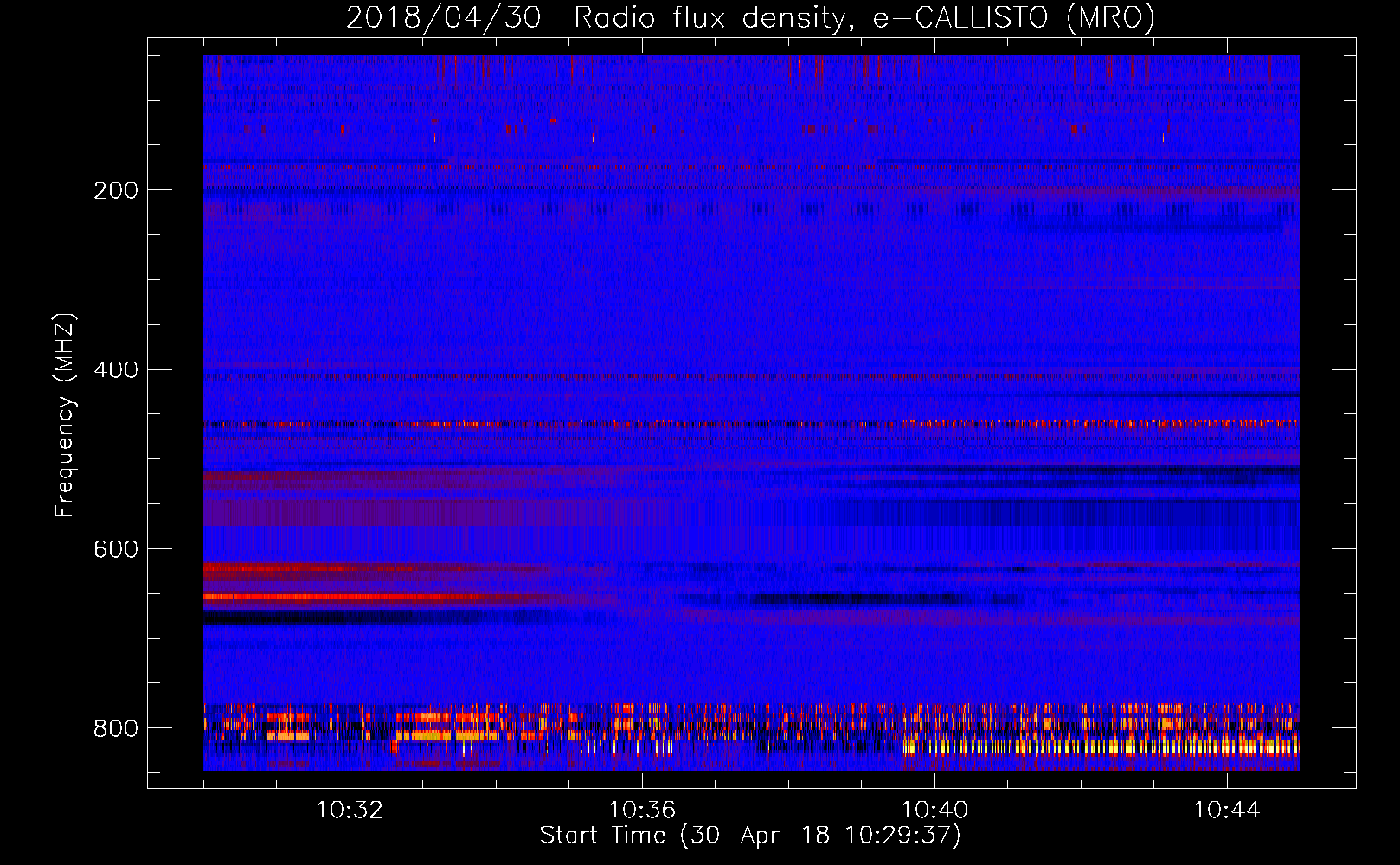Screen dimensions: 1400x865
Task: Select the '800' frequency axis label
Action: [116, 729]
